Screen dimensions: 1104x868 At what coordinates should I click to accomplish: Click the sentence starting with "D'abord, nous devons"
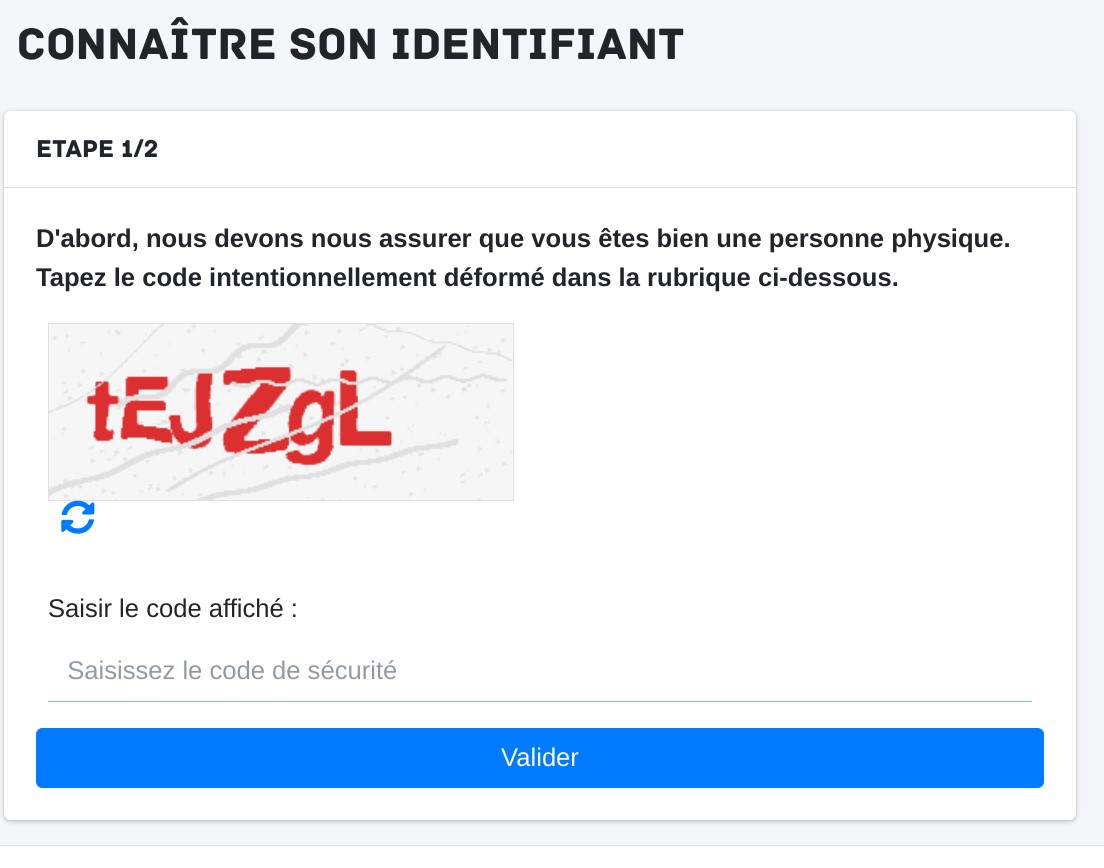tap(524, 240)
